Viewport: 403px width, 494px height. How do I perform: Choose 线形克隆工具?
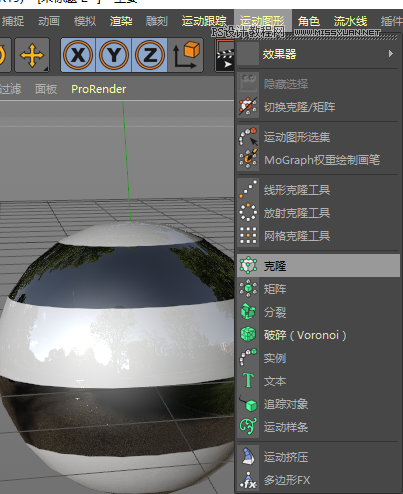[x=318, y=190]
